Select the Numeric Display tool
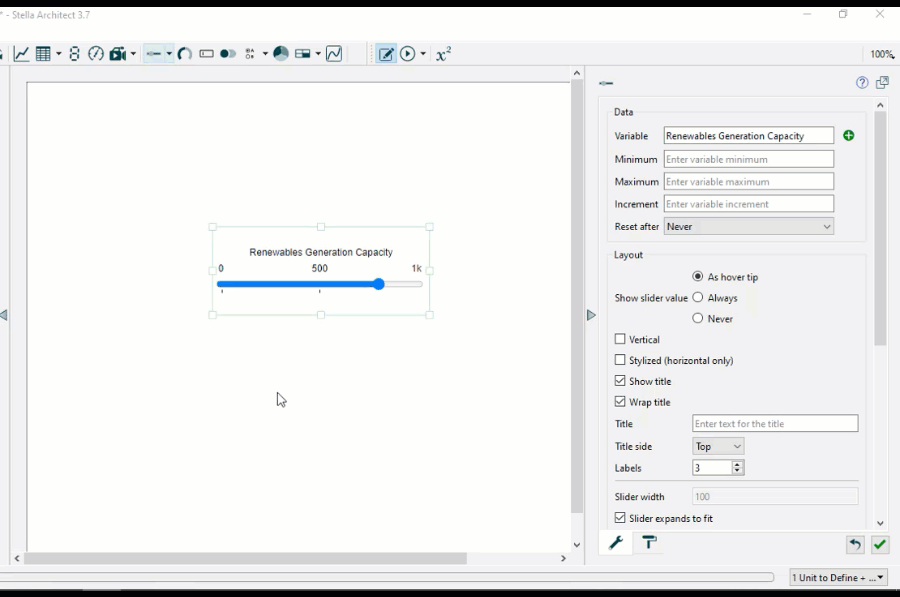The image size is (900, 597). [74, 54]
